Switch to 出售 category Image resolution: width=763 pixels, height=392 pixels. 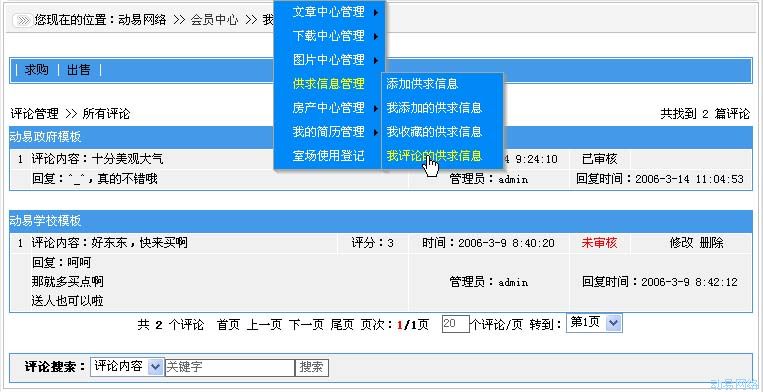tap(79, 70)
